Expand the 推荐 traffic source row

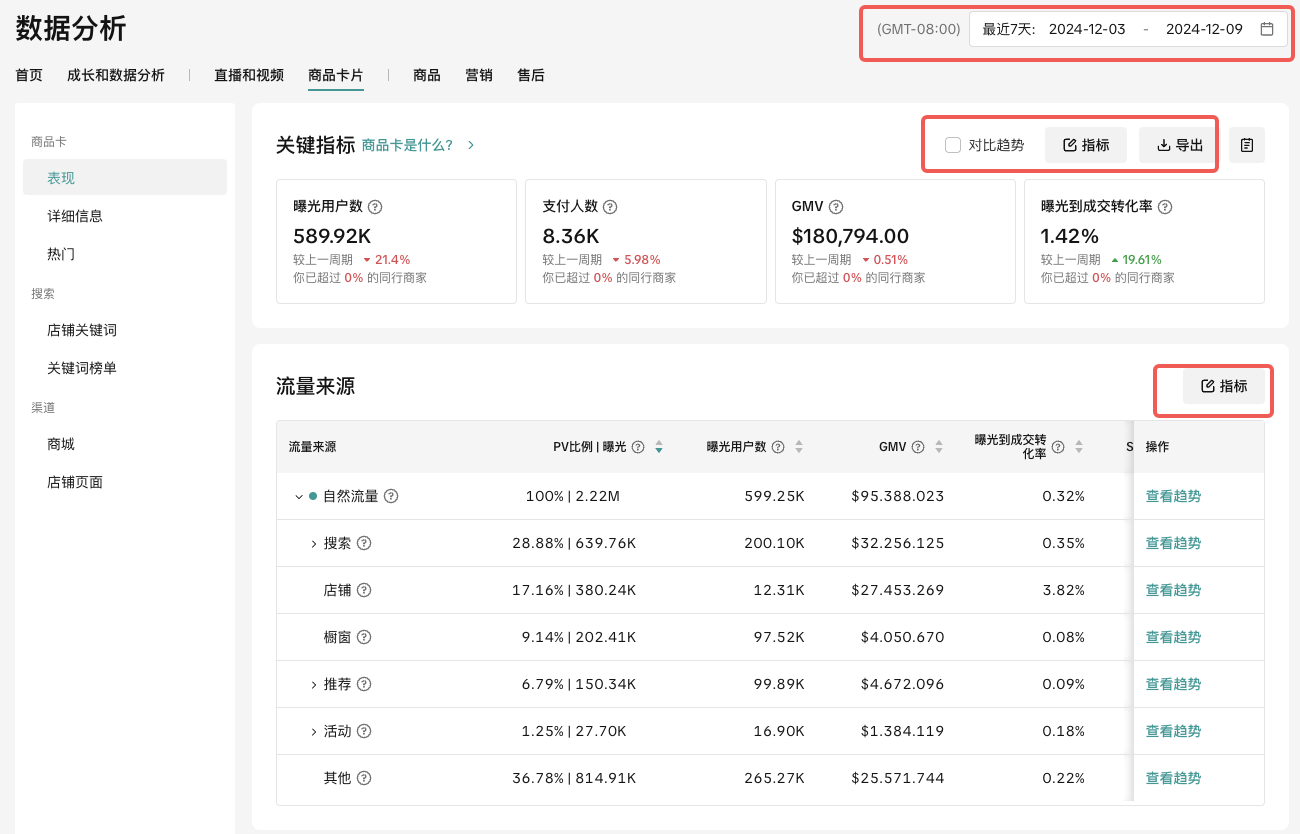click(x=313, y=684)
